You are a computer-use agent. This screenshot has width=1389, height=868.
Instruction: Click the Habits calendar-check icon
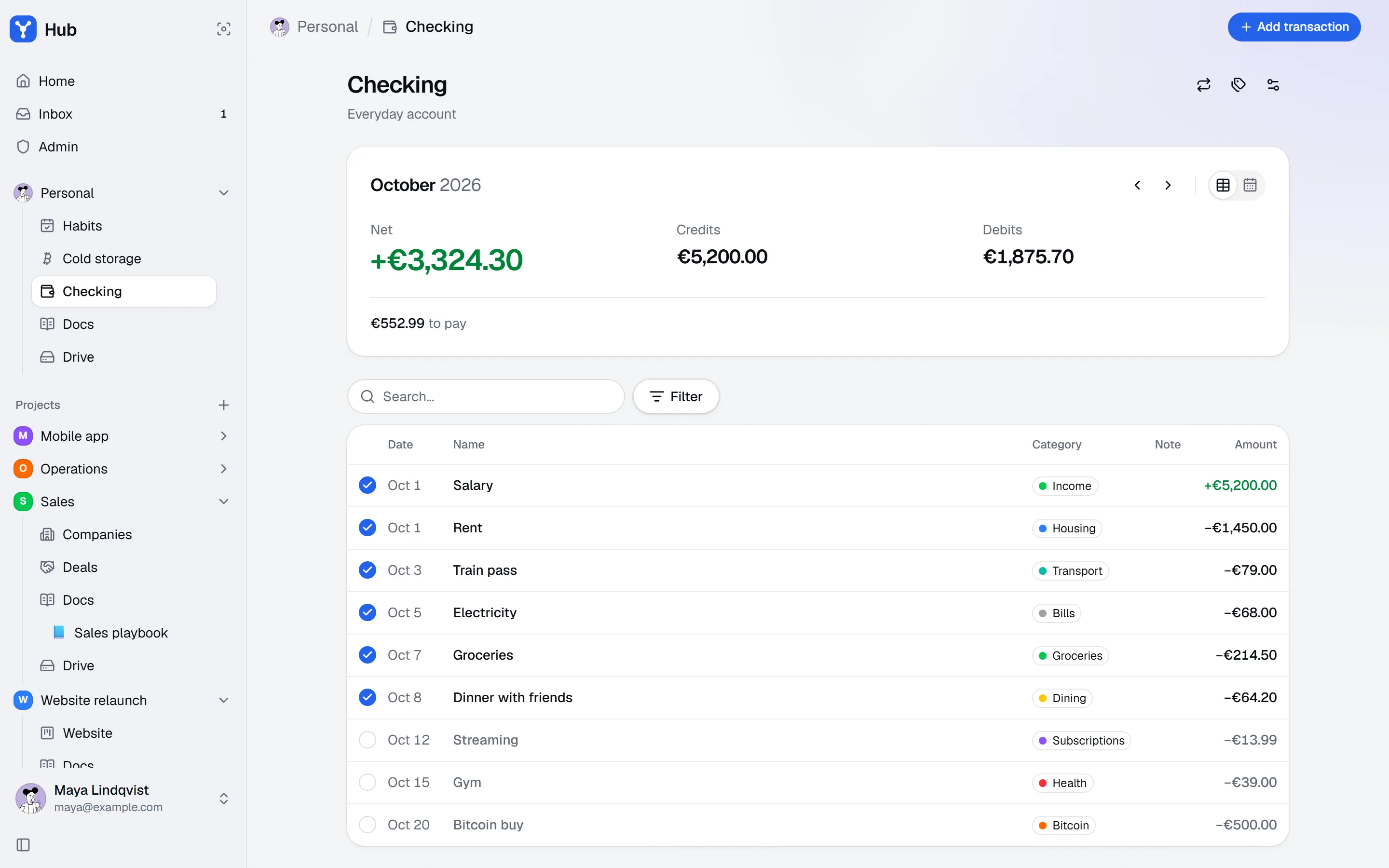coord(47,226)
